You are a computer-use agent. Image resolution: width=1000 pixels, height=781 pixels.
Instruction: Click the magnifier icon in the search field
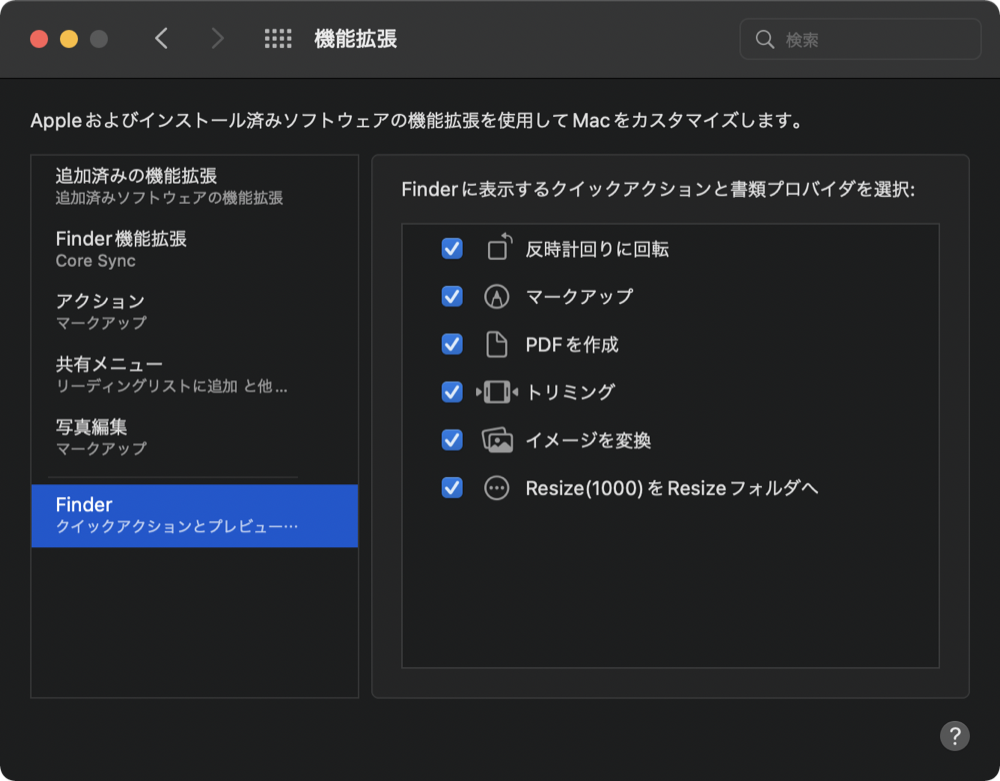(765, 39)
